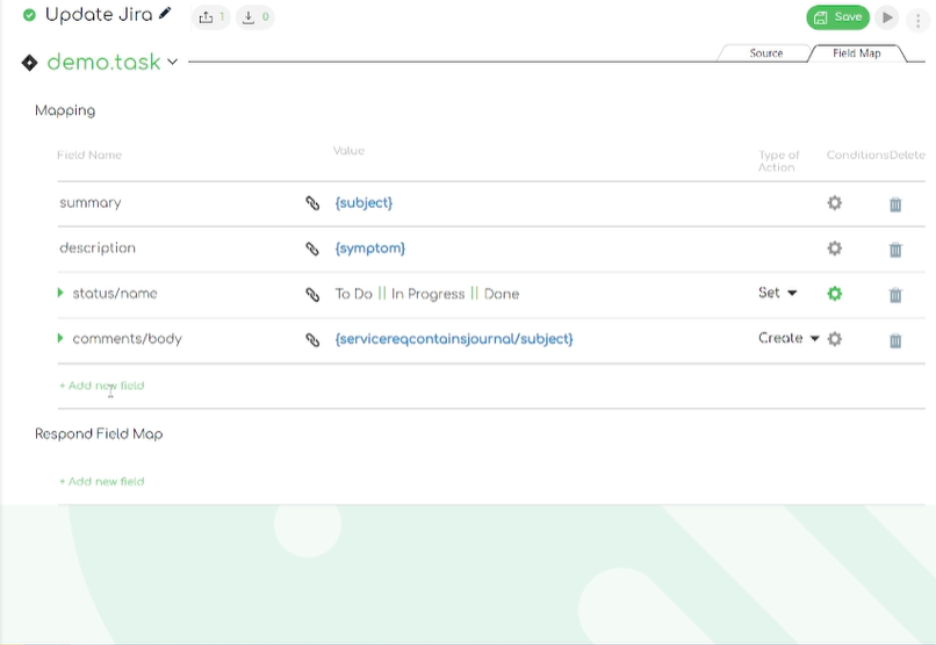Open conditions for the status/name field
Screen dimensions: 936x645
click(x=834, y=293)
